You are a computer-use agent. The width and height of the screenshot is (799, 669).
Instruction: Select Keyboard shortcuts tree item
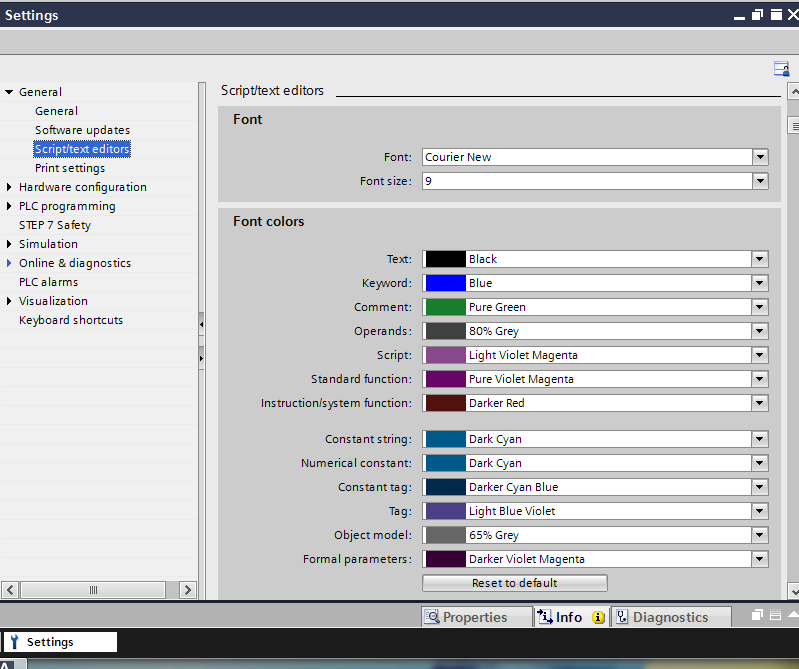71,320
